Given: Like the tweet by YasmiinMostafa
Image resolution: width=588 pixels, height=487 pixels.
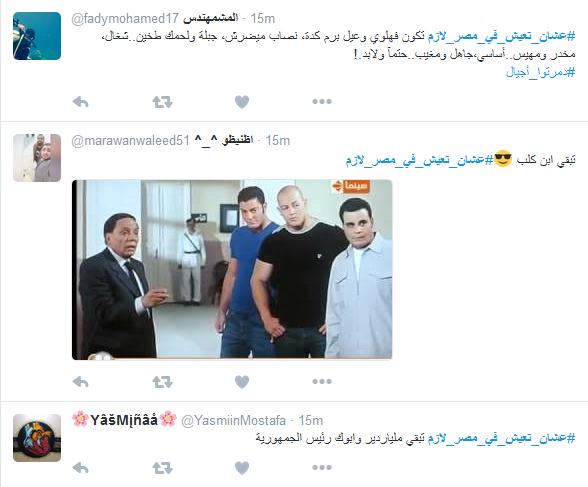Looking at the screenshot, I should tap(242, 468).
